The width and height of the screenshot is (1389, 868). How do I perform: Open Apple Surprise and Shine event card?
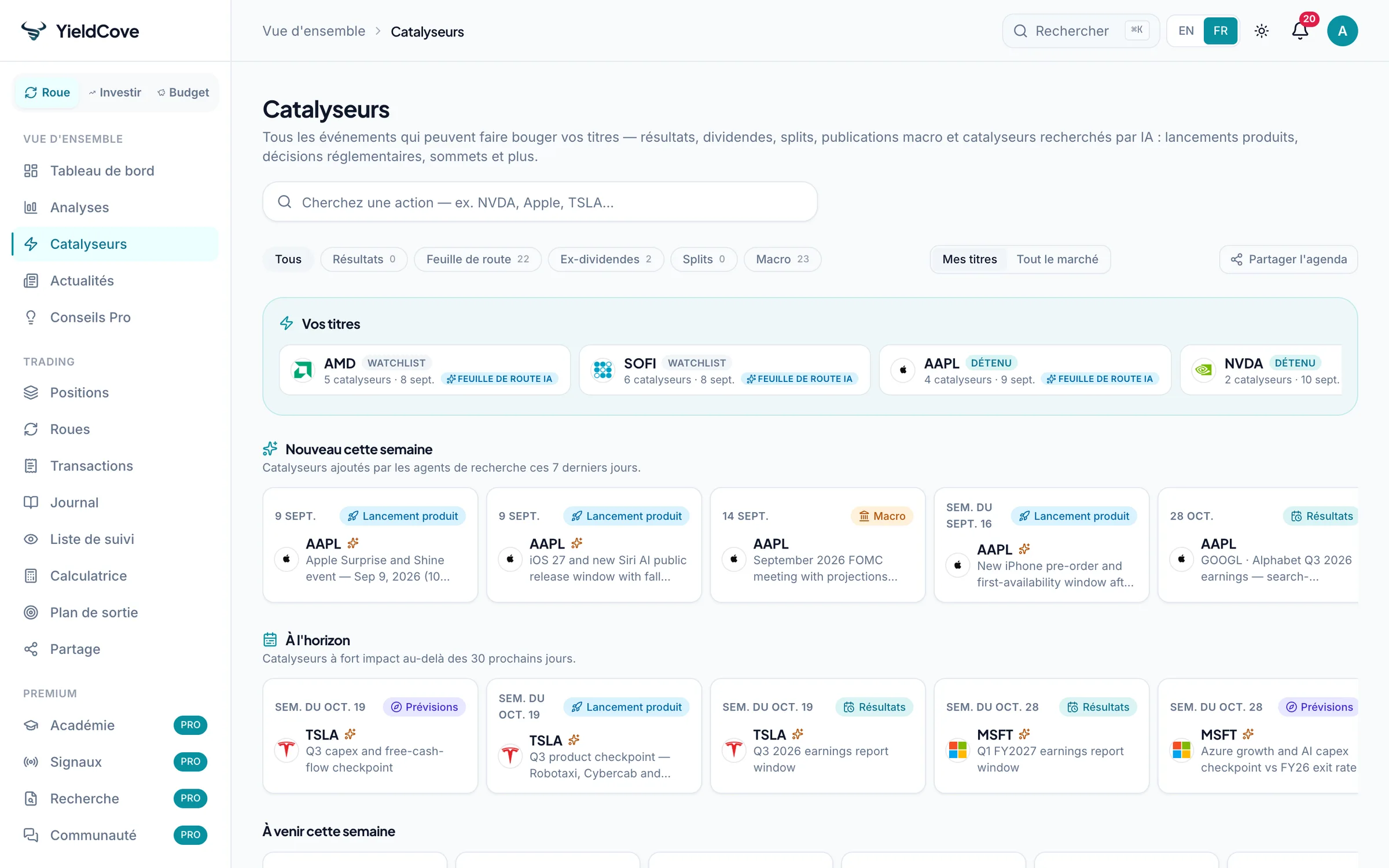[370, 545]
